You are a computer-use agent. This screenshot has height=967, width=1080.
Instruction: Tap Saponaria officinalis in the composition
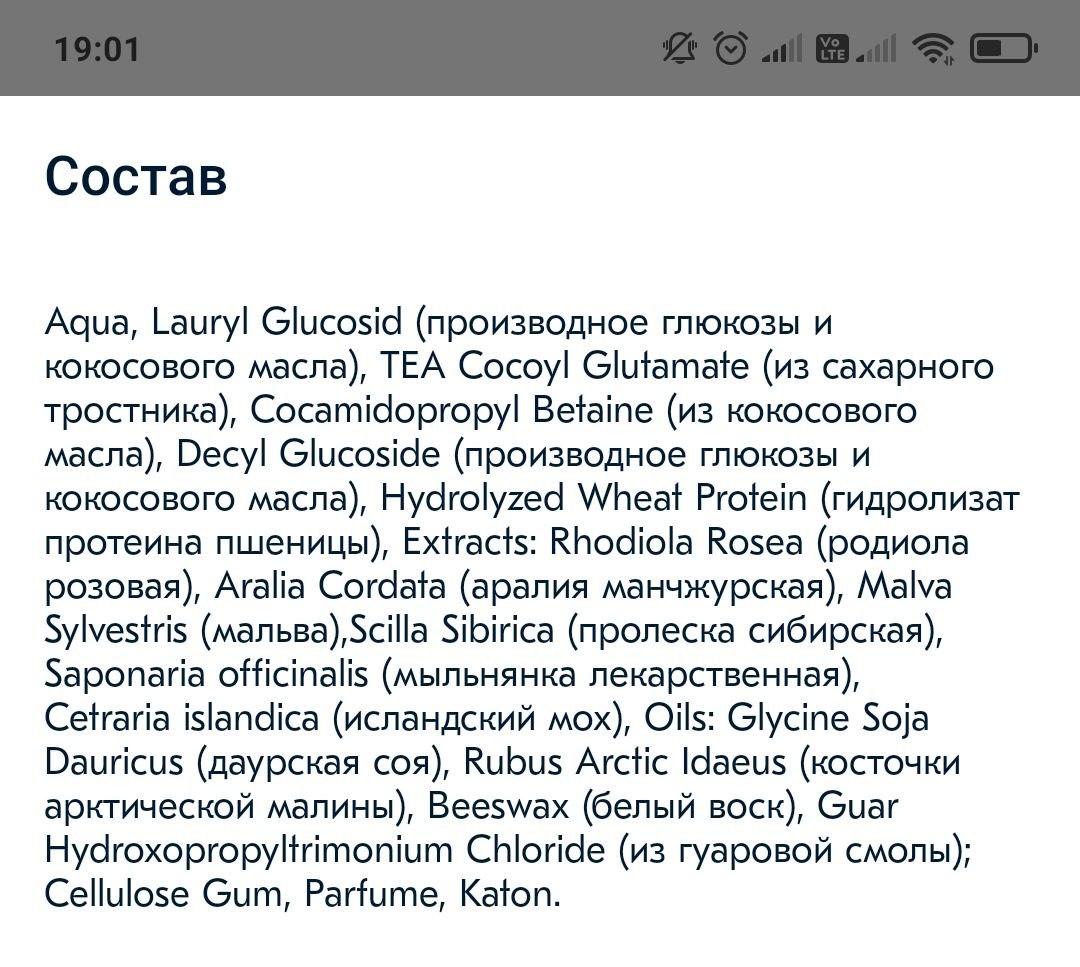(x=207, y=674)
